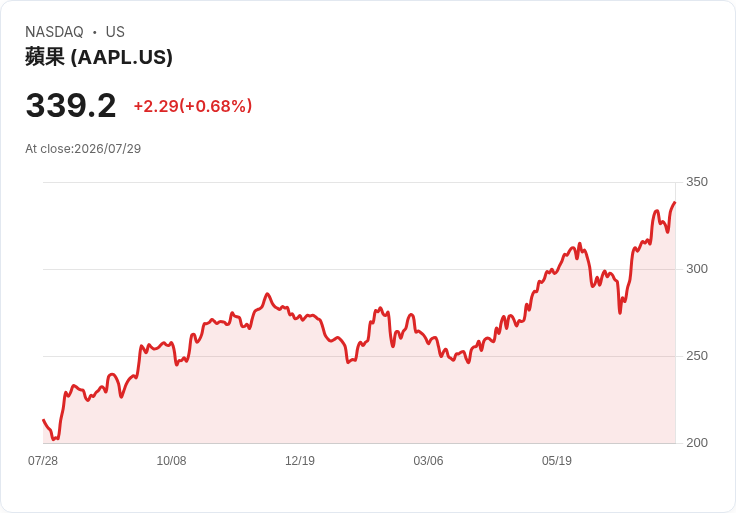Image resolution: width=736 pixels, height=513 pixels.
Task: Click the NASDAQ exchange label
Action: pyautogui.click(x=54, y=32)
